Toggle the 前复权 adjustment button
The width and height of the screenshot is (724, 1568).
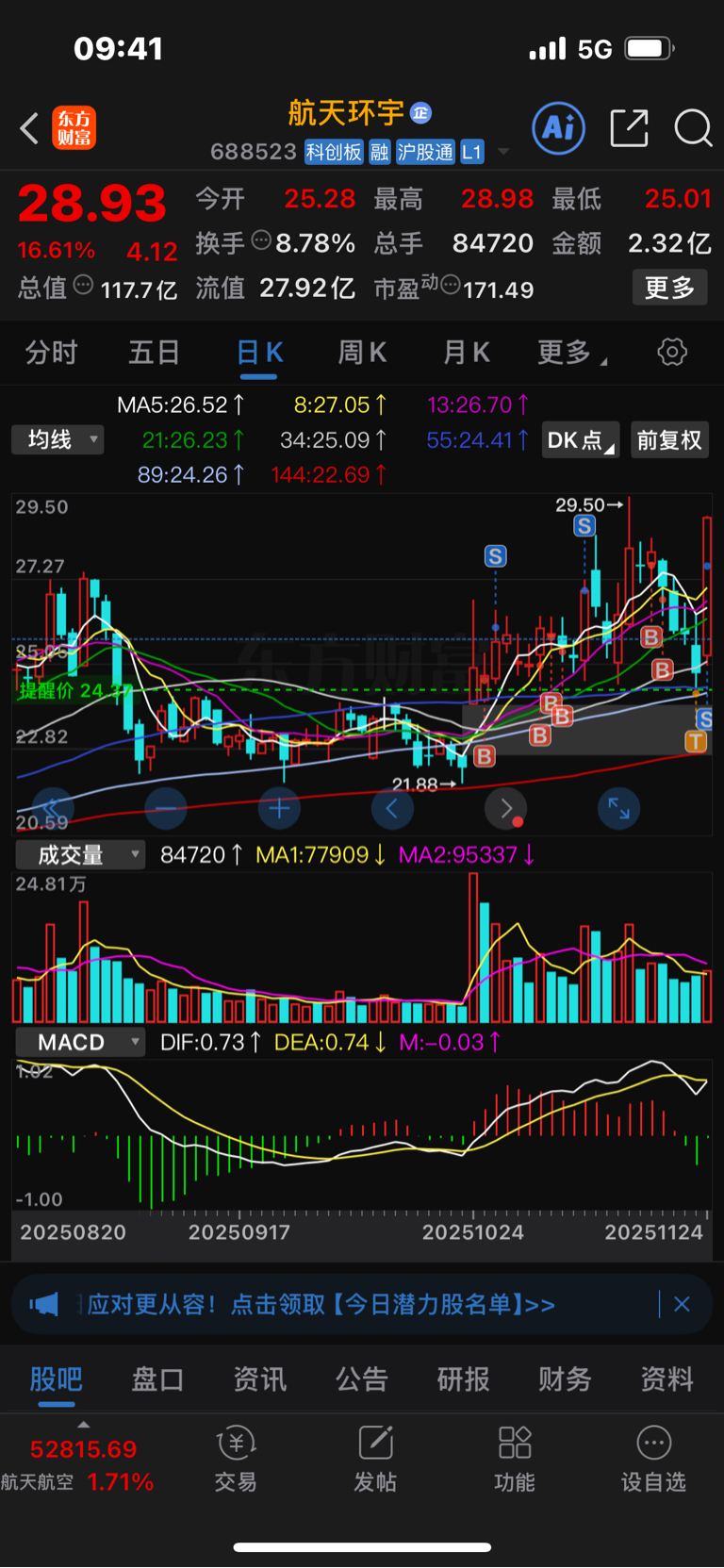tap(669, 440)
